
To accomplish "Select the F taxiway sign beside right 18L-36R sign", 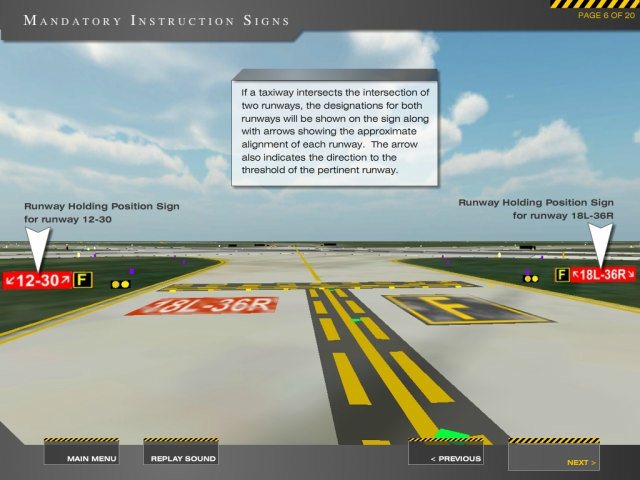I will pyautogui.click(x=562, y=275).
